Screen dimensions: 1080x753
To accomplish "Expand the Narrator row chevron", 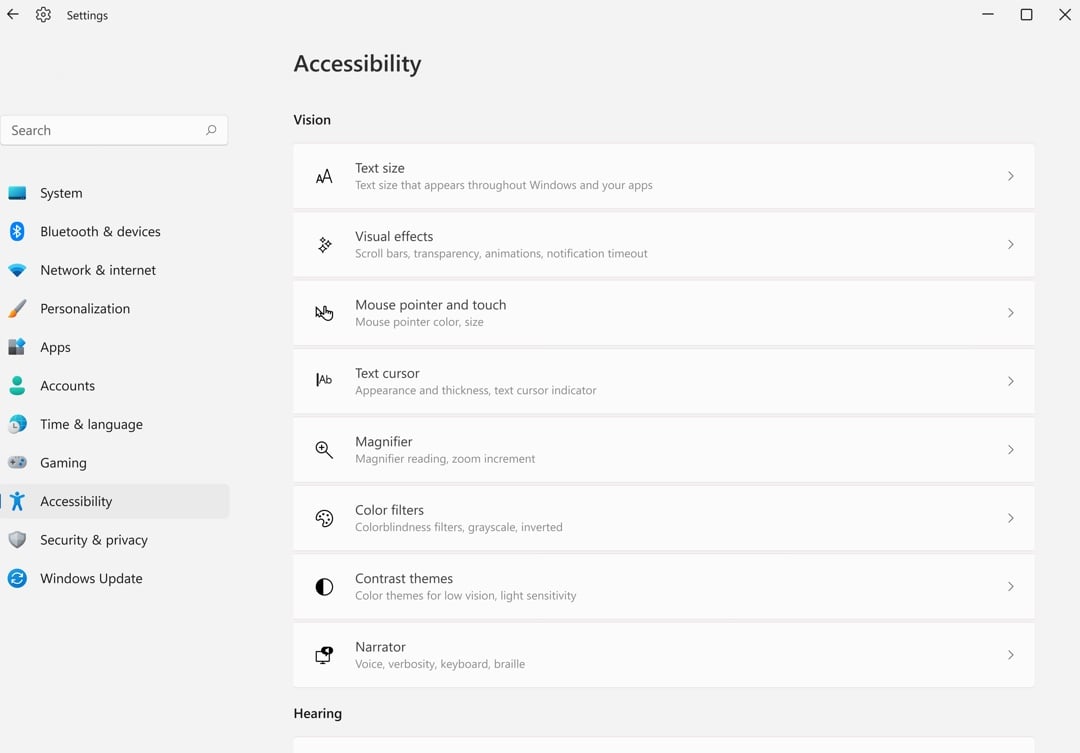I will click(1010, 655).
